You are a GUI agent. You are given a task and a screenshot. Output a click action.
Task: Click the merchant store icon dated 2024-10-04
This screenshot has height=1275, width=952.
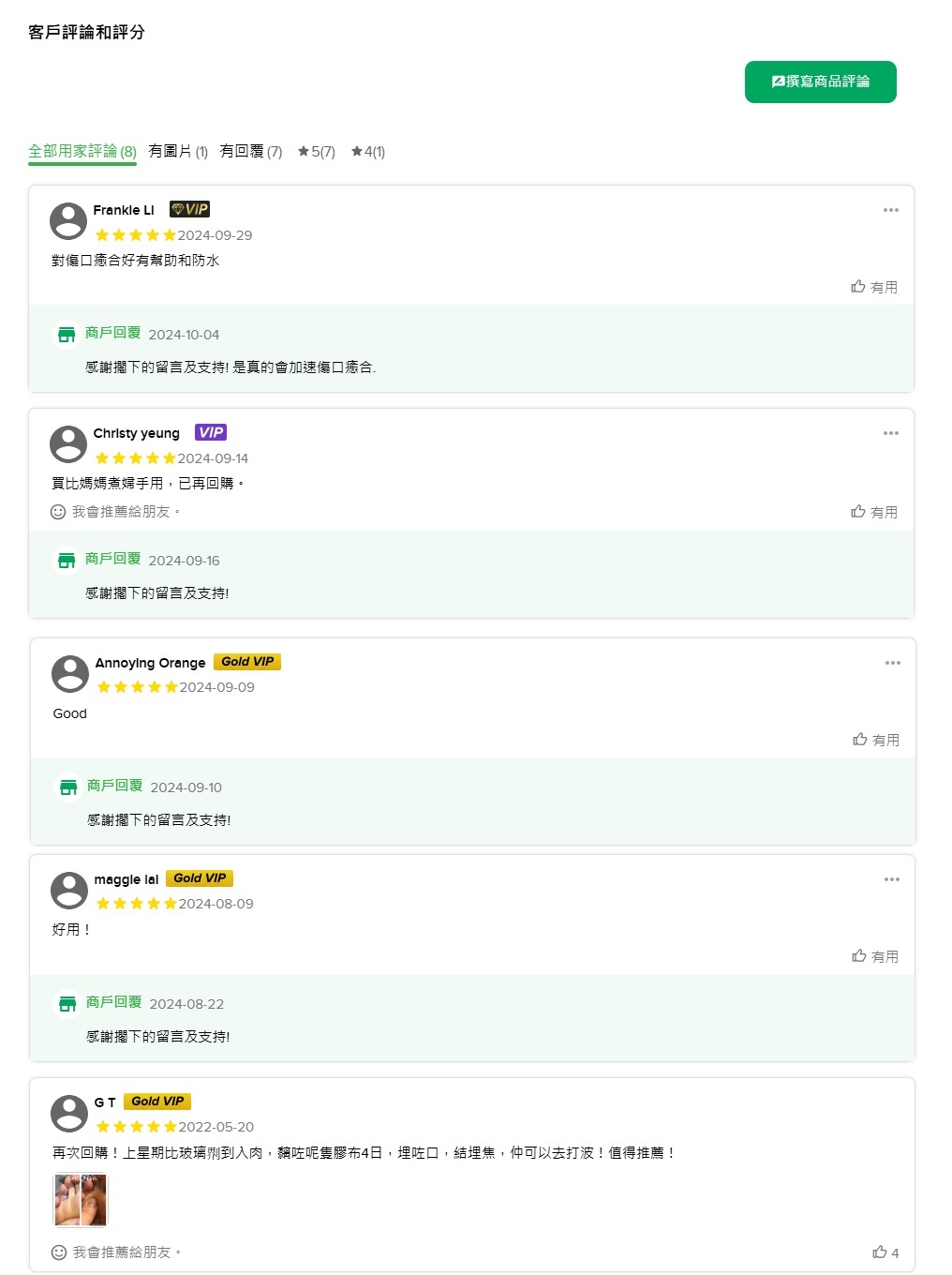(67, 335)
